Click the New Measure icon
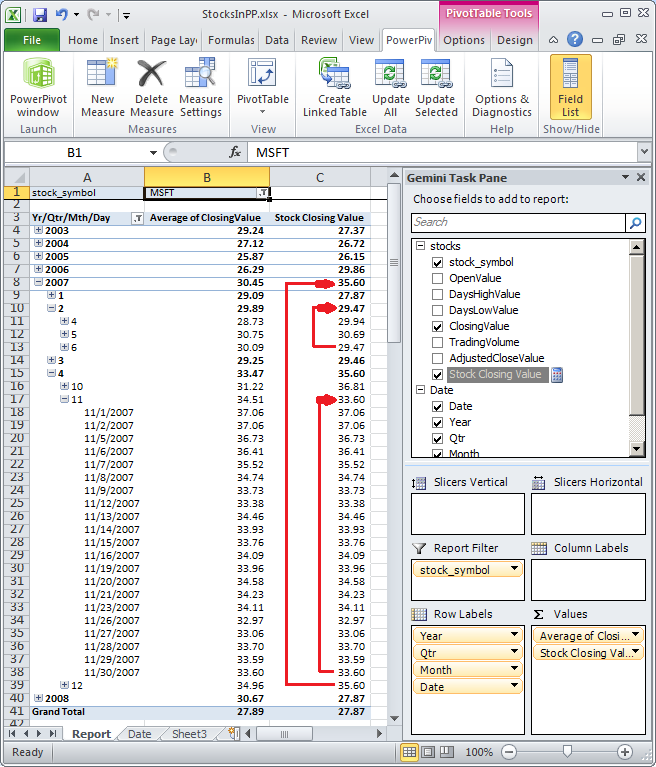Screen dimensions: 656x767 [x=102, y=88]
